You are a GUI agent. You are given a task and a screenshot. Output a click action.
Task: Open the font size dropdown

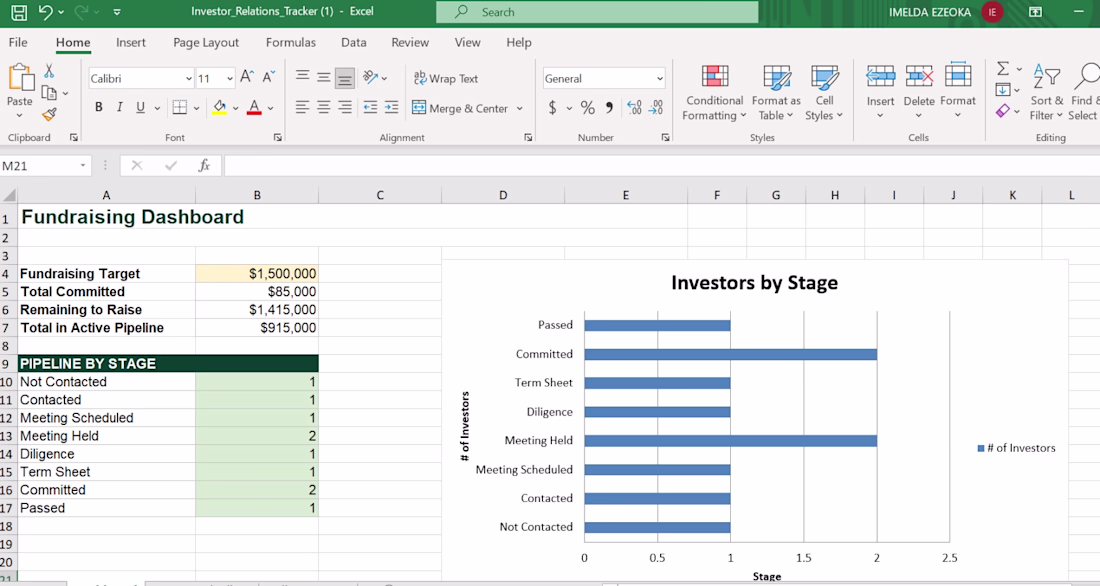[x=229, y=79]
